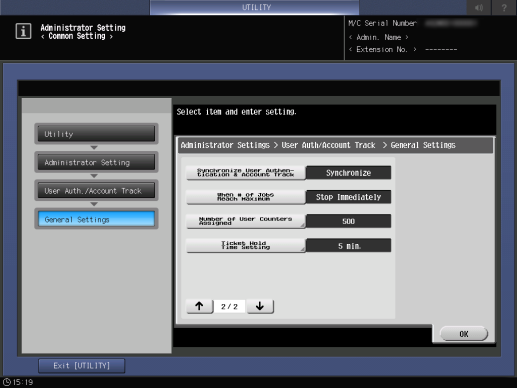
Task: Go to previous page with up arrow
Action: point(200,306)
